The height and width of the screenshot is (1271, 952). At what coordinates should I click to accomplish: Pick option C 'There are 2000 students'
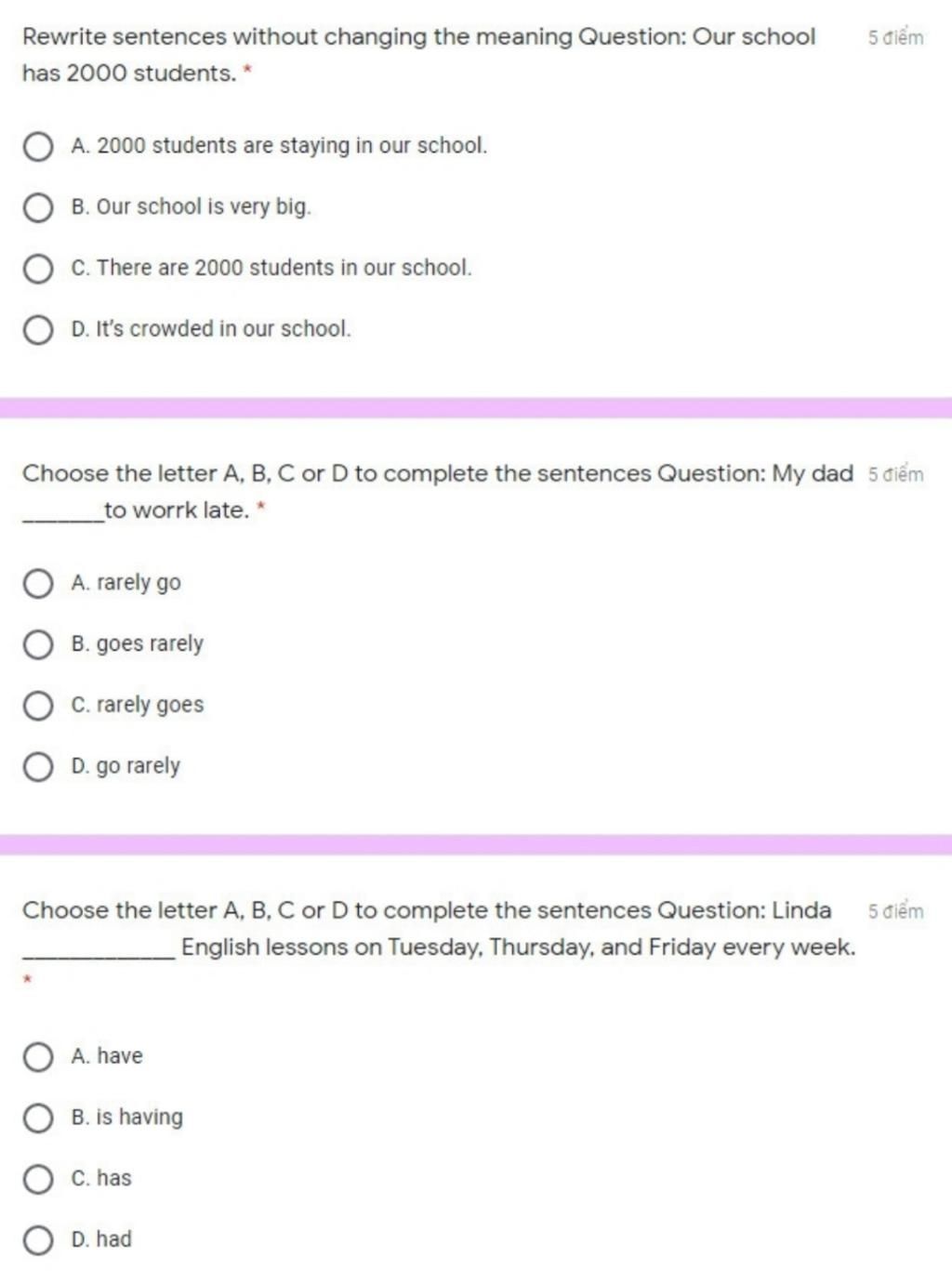coord(38,270)
